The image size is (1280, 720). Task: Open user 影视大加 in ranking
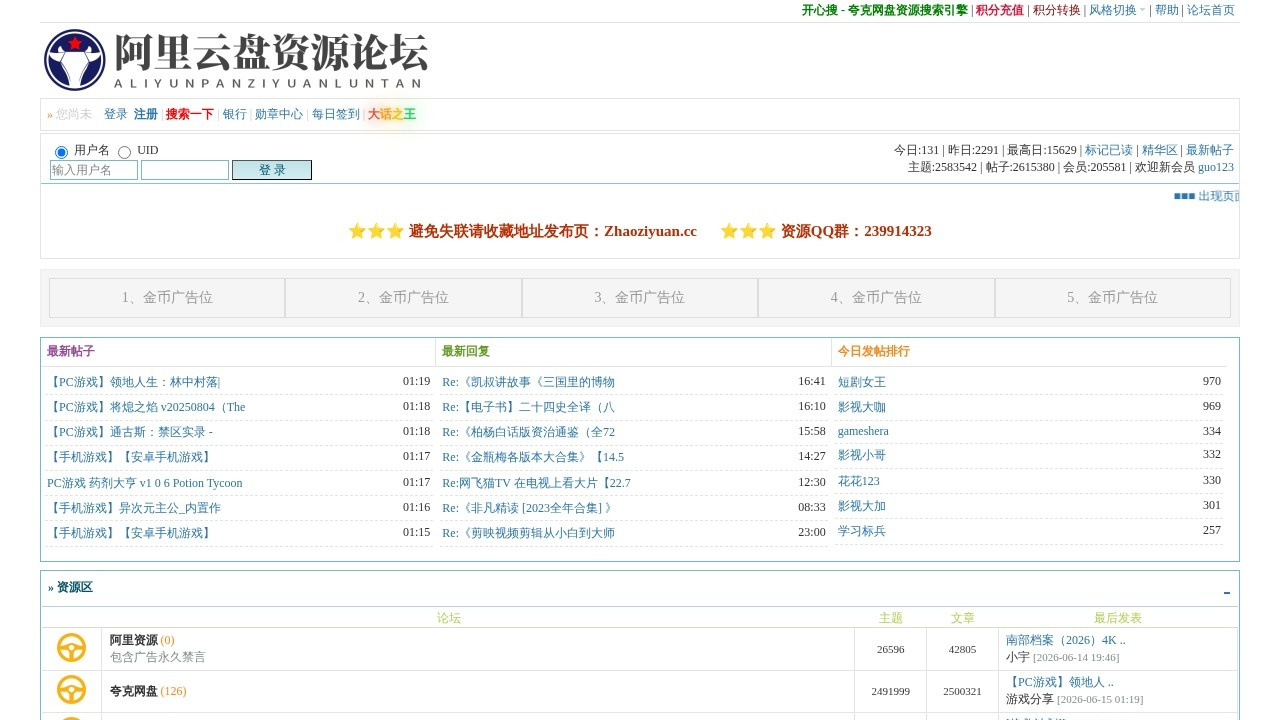(x=862, y=506)
